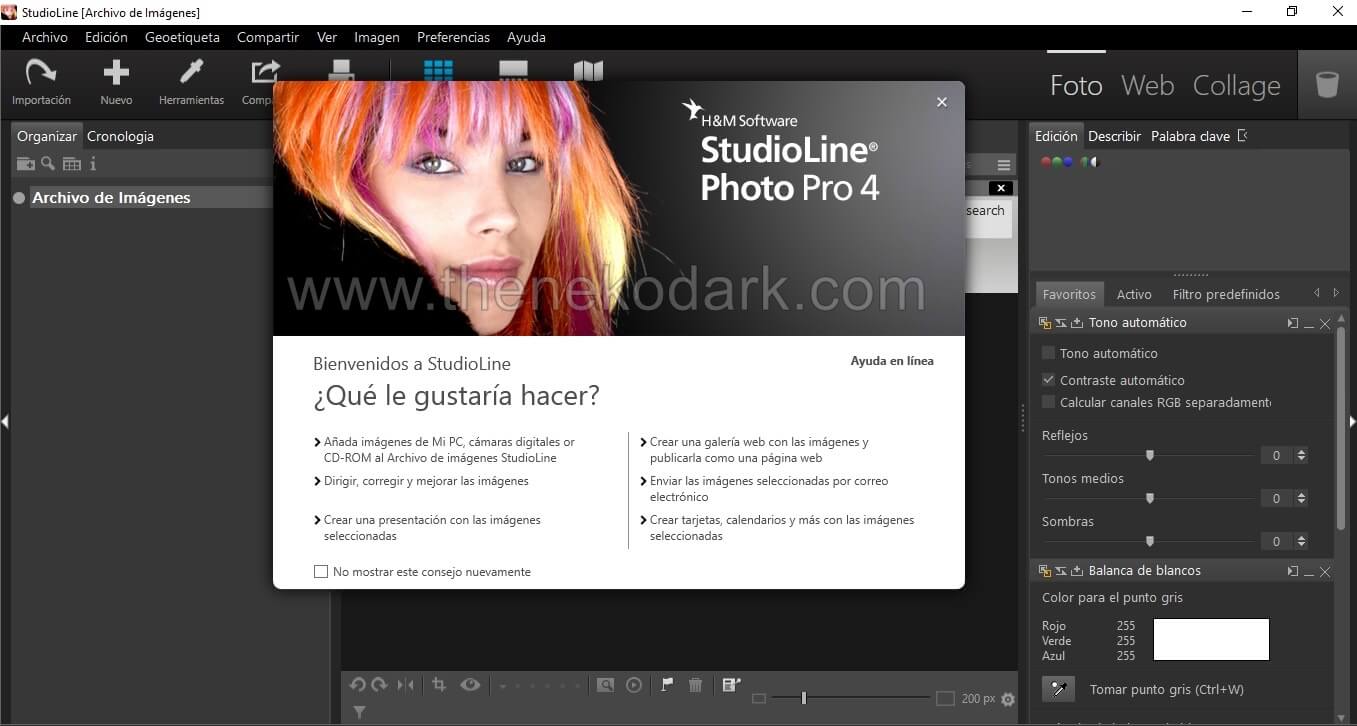Image resolution: width=1357 pixels, height=726 pixels.
Task: Click 'Dirigir, corregir y mejorar las imágenes'
Action: click(x=426, y=481)
